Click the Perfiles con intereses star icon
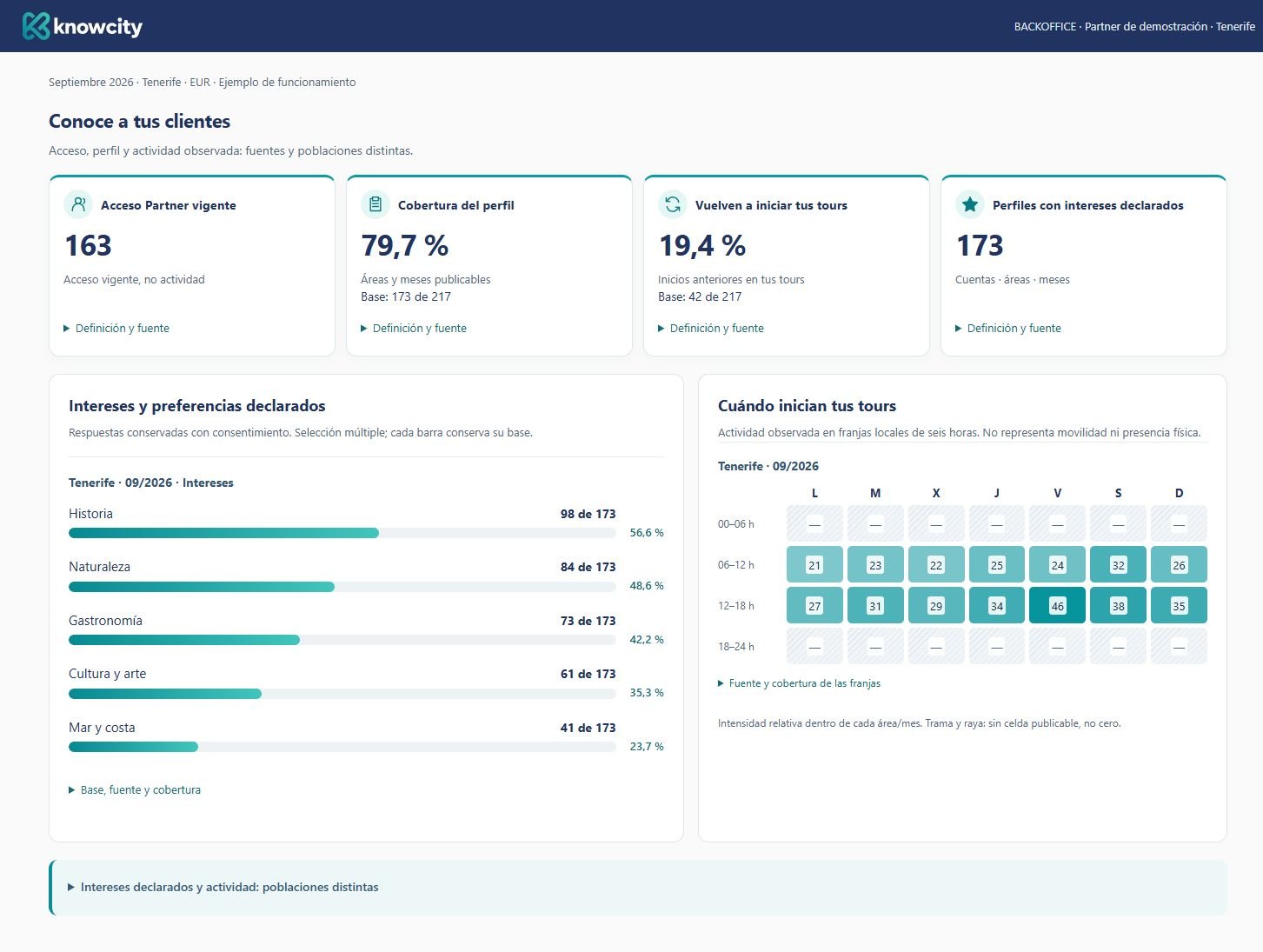 point(970,204)
